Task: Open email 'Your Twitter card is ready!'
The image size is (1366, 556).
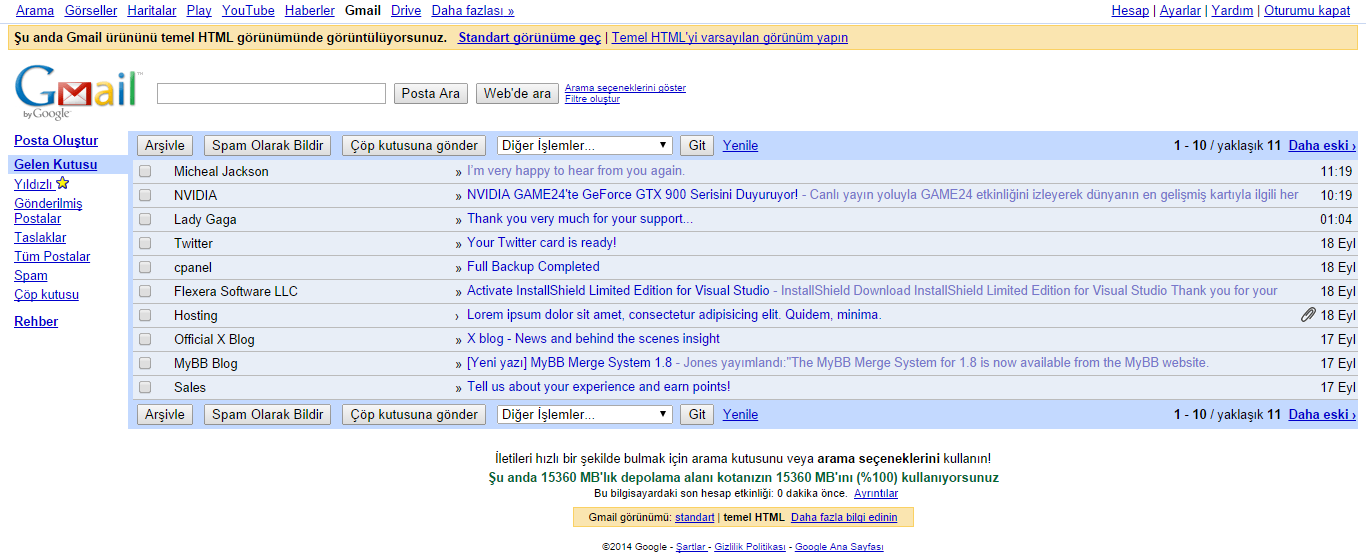Action: tap(542, 243)
